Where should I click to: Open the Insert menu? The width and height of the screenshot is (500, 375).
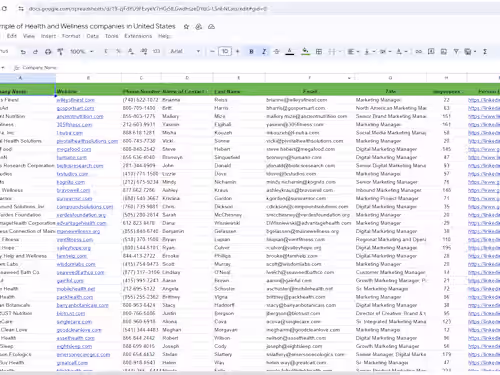(x=48, y=36)
